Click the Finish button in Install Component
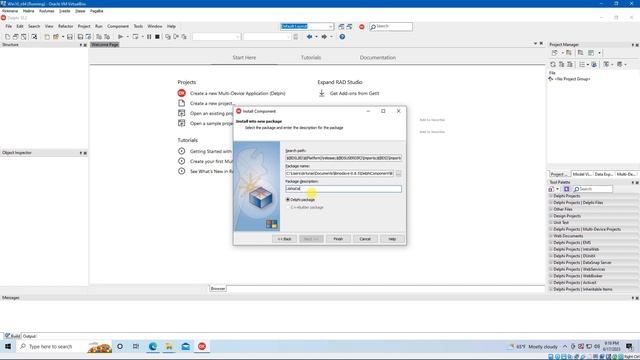Screen dimensions: 640x360 click(338, 239)
